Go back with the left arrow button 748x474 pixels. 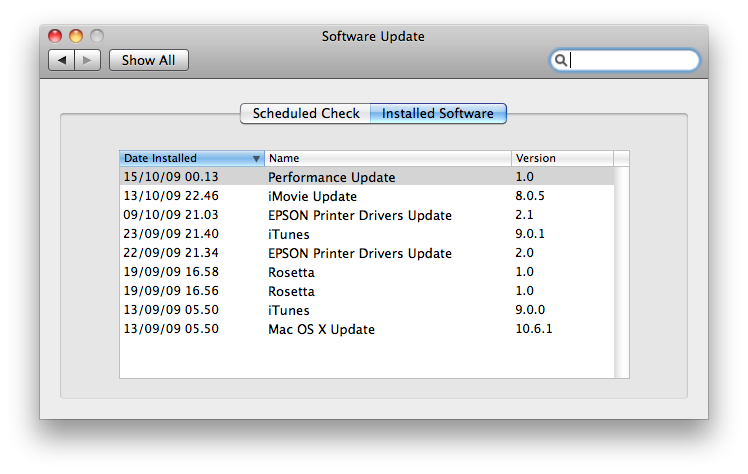pos(62,60)
